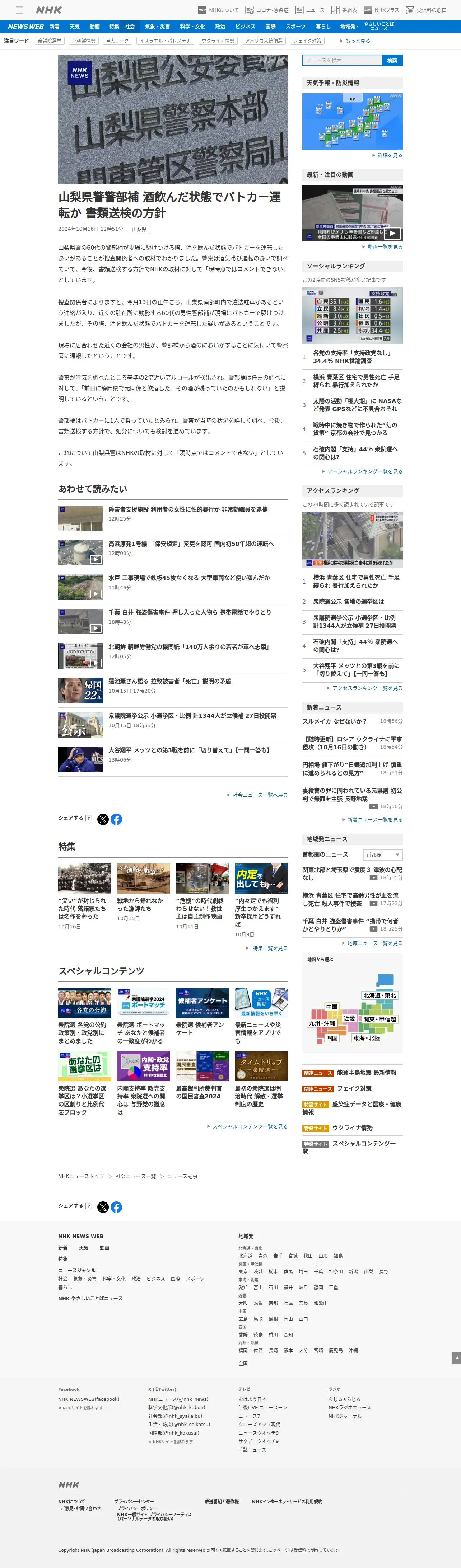Click the NEWS WEB logo
The image size is (461, 1568).
25,27
